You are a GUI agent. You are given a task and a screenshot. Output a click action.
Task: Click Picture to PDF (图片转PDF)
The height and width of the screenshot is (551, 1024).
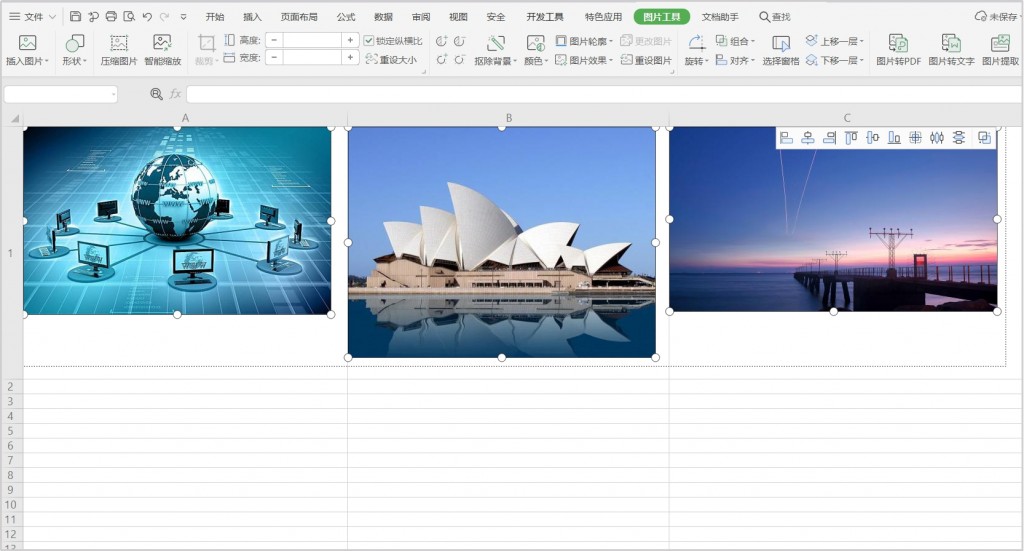(898, 50)
